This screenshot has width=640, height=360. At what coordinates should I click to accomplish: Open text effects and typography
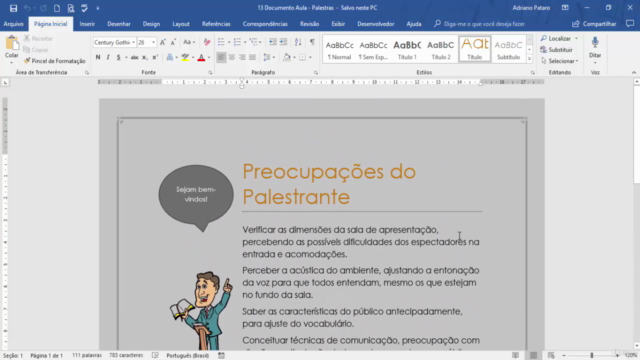(x=170, y=58)
